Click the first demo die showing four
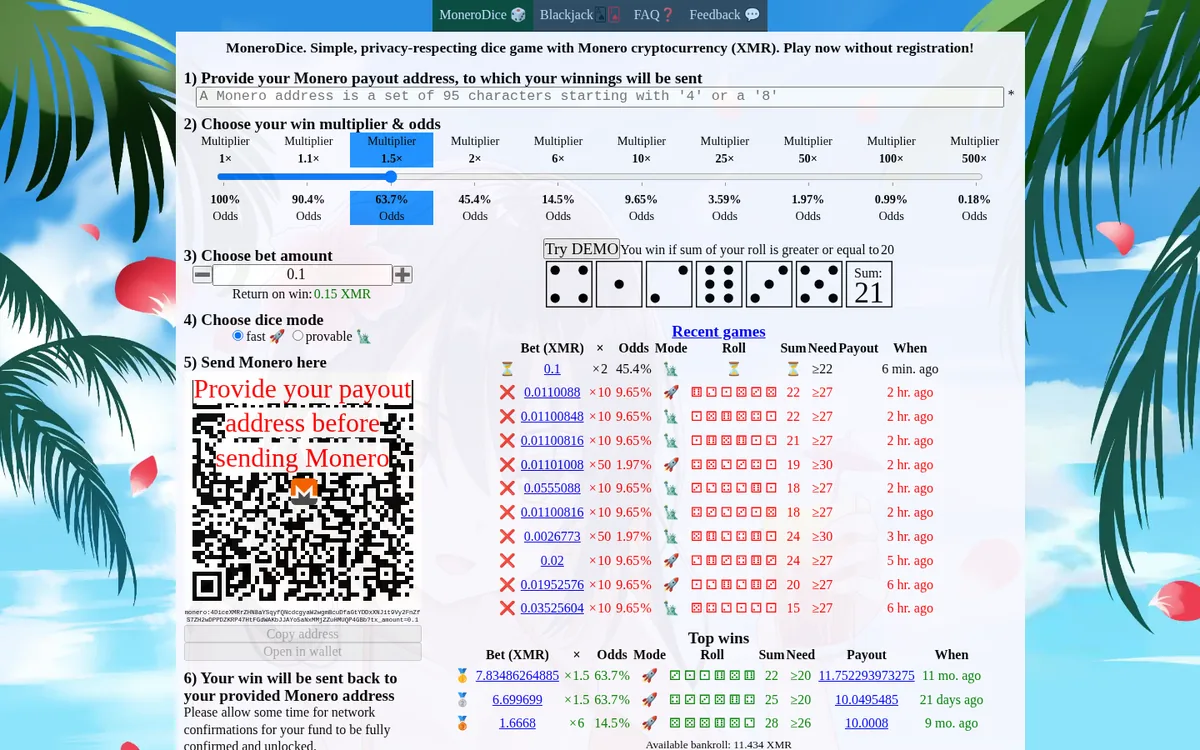 coord(569,284)
